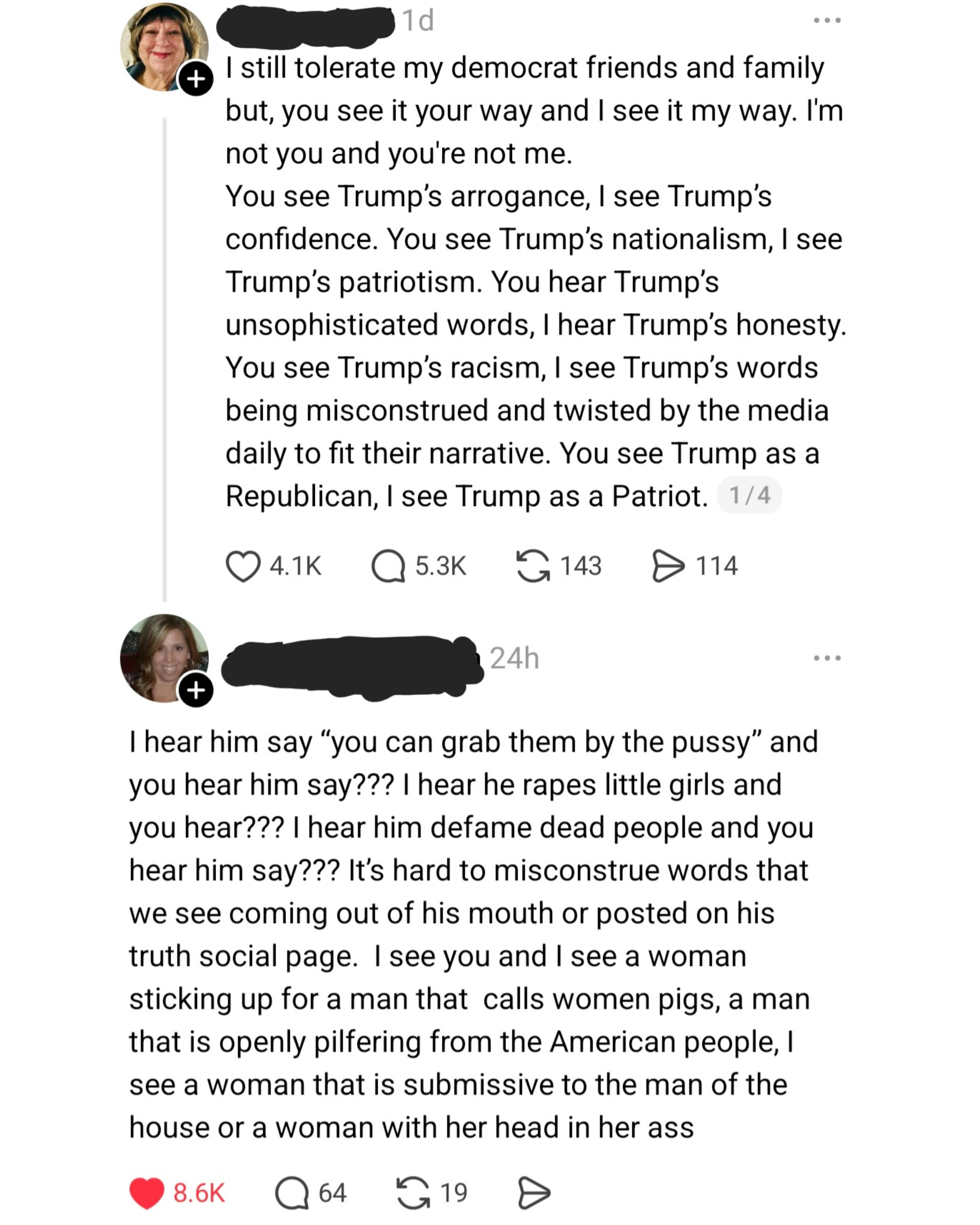Like the first post with 4.1K likes
The image size is (980, 1225).
tap(243, 566)
